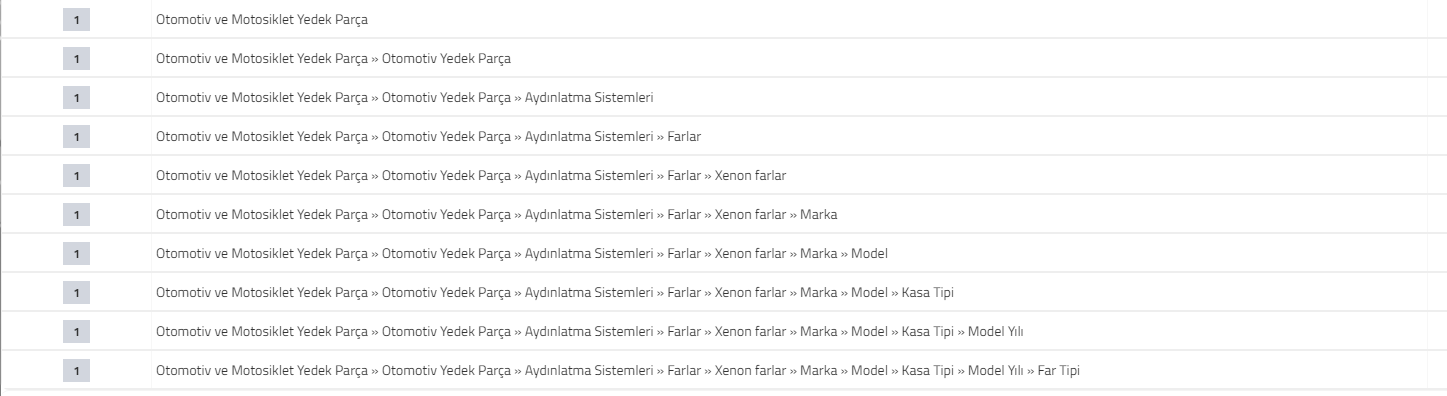Click the badge for the row ending Kasa Tipi
The image size is (1447, 396).
[76, 292]
